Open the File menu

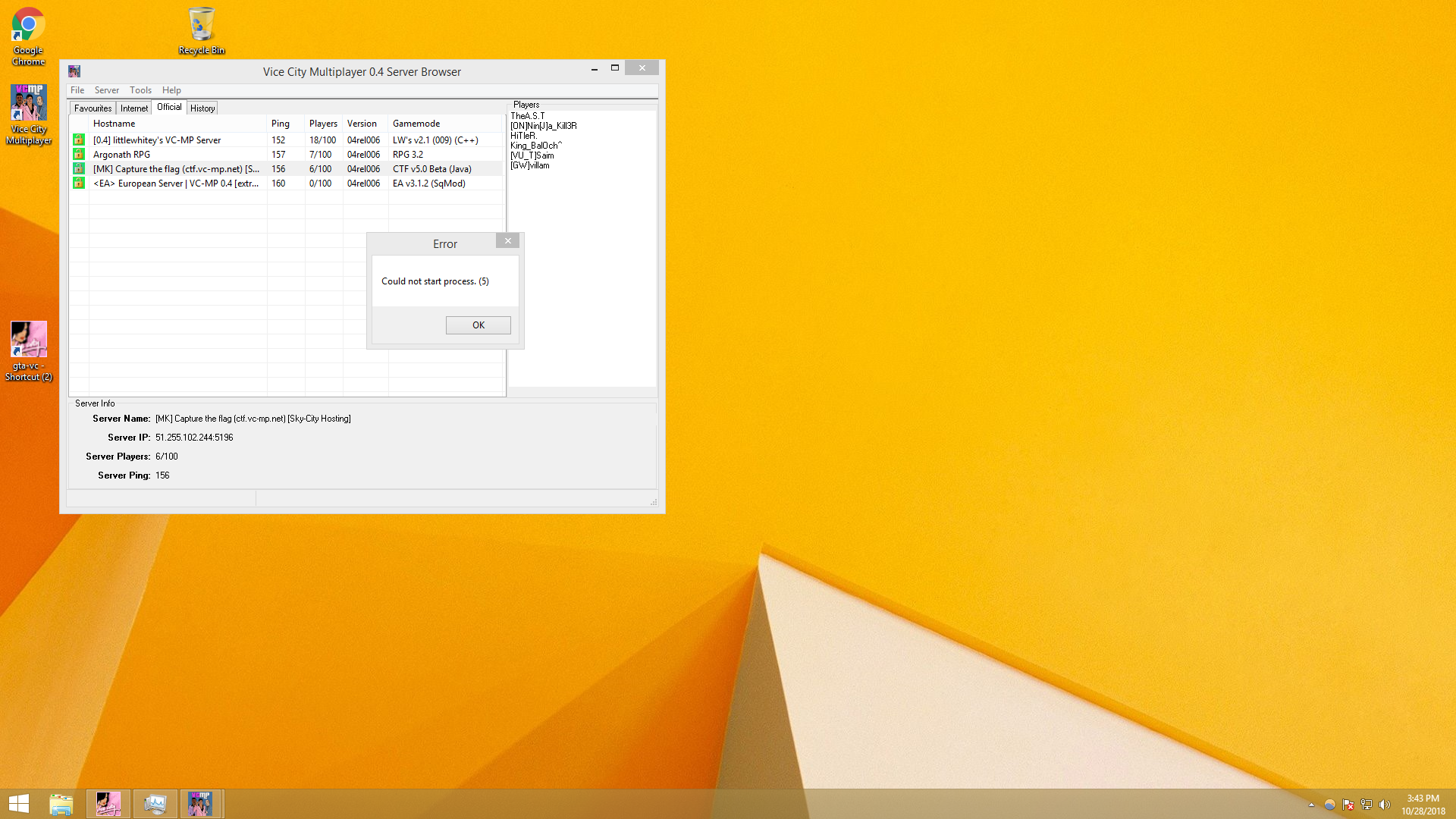(x=77, y=89)
